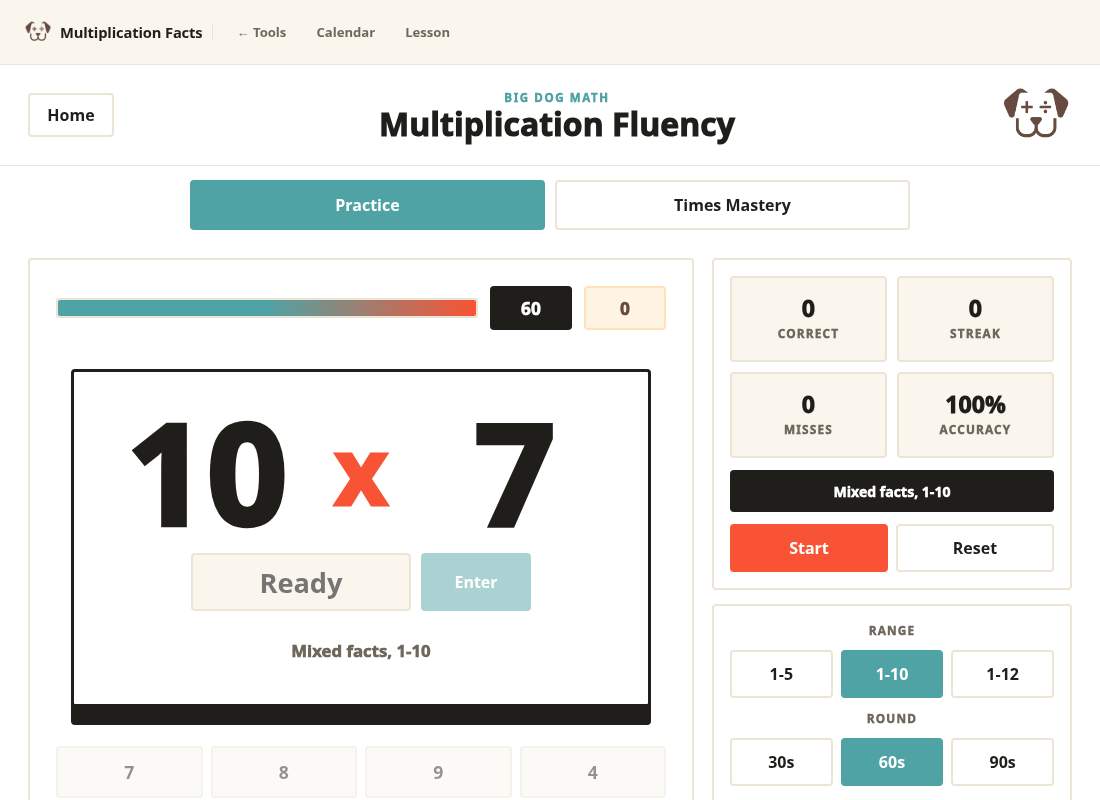Select the 1-5 range option
Screen dimensions: 1100x800
[x=782, y=674]
